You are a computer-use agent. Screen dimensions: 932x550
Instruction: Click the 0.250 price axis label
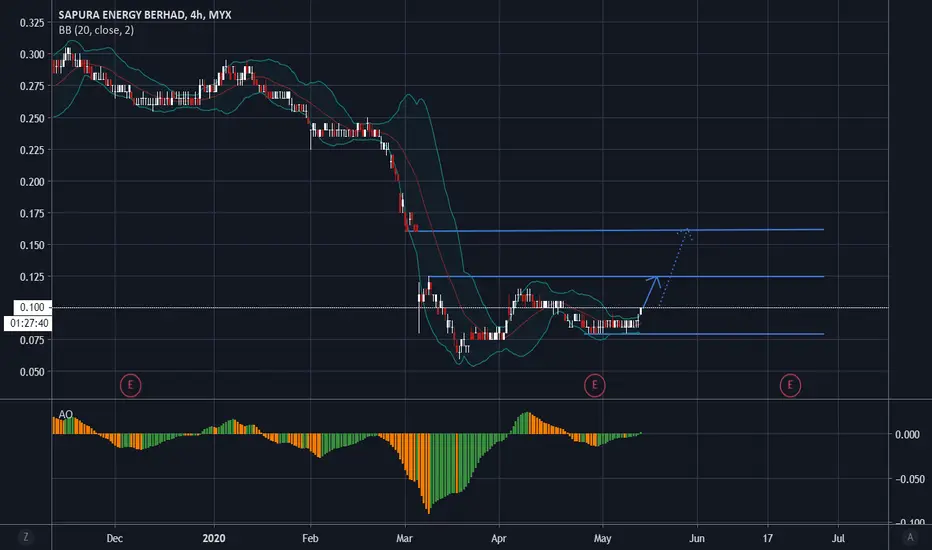32,118
